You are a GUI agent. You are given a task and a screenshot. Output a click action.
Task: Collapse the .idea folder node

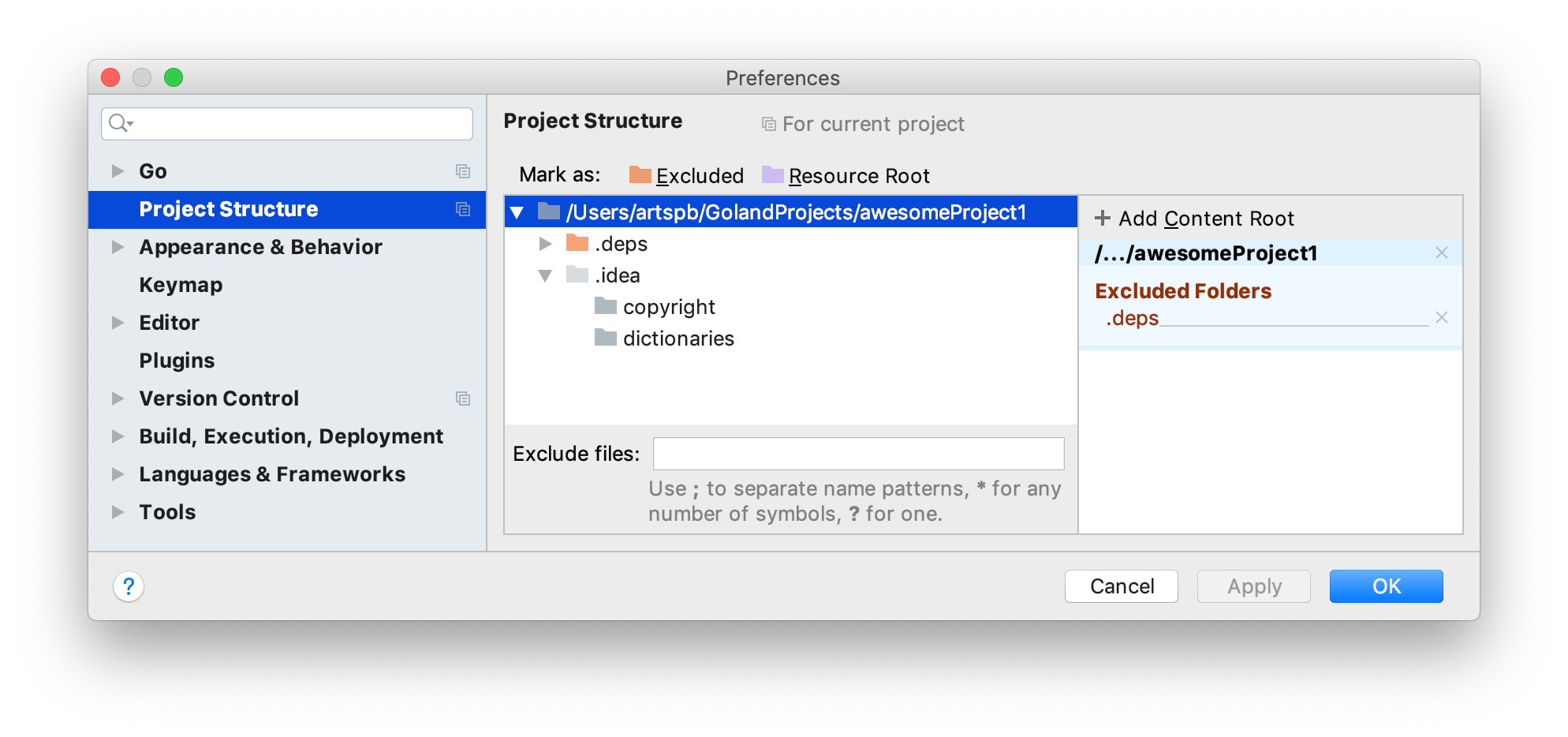click(x=545, y=275)
